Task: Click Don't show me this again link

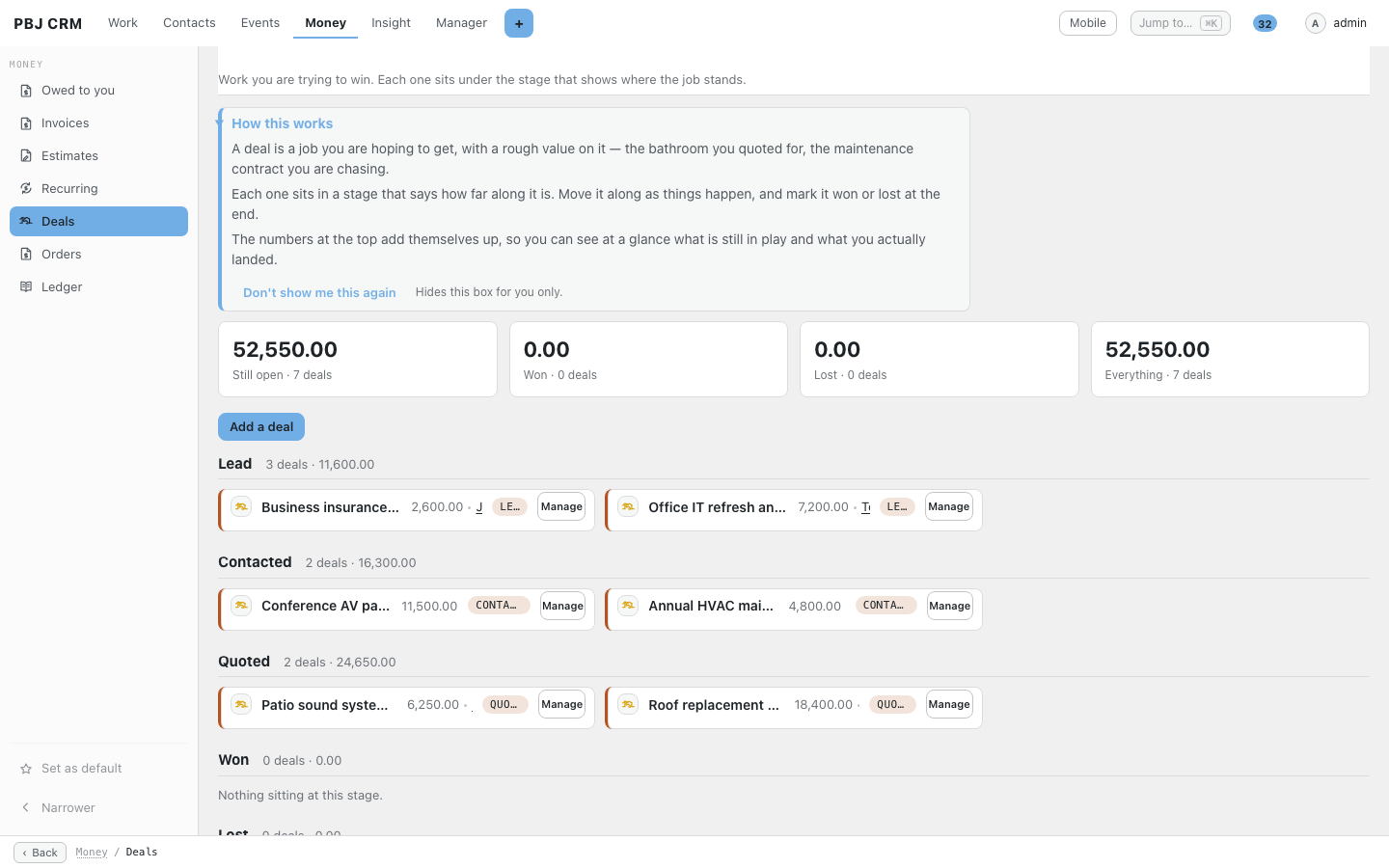Action: click(319, 293)
